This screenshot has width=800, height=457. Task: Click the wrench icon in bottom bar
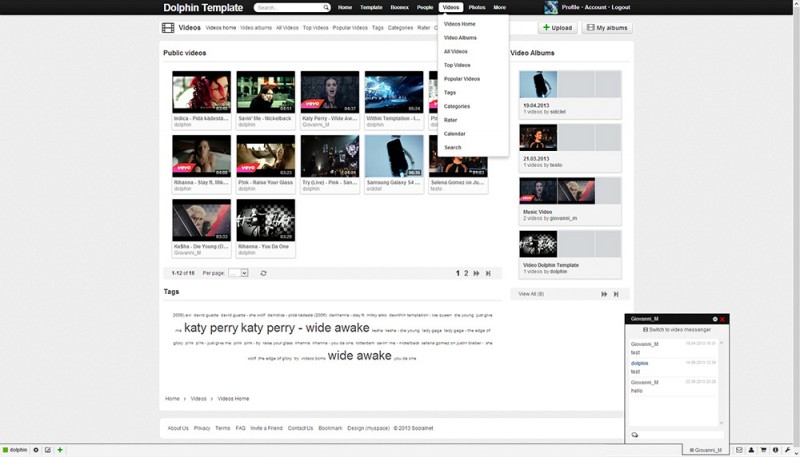(787, 450)
